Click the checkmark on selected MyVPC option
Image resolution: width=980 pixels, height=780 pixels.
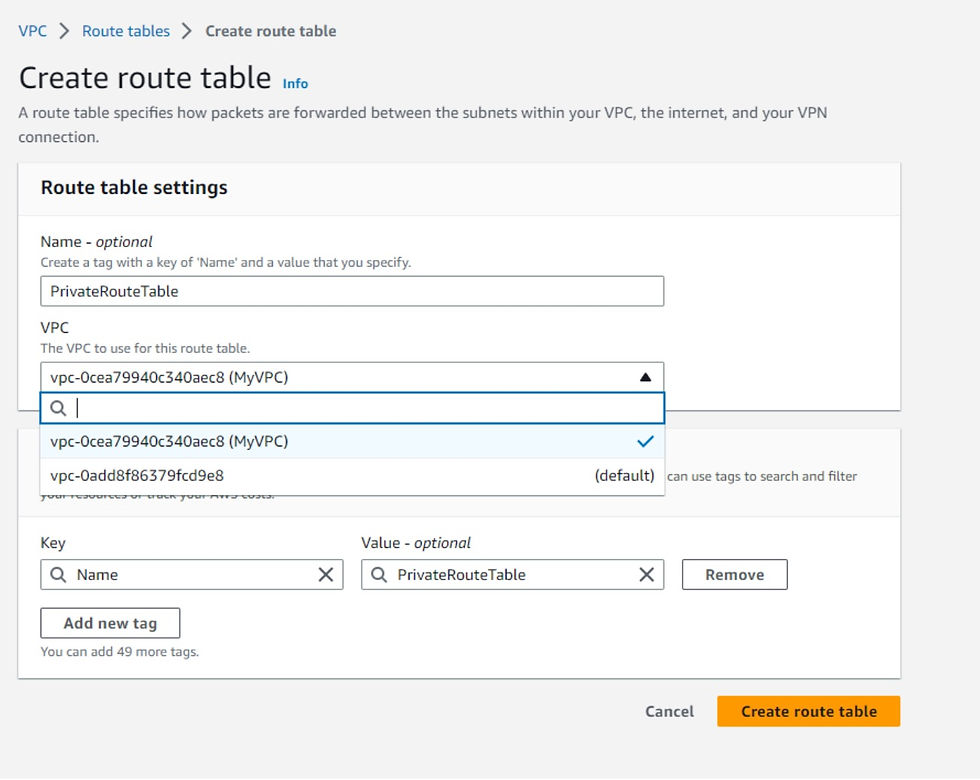pyautogui.click(x=645, y=441)
